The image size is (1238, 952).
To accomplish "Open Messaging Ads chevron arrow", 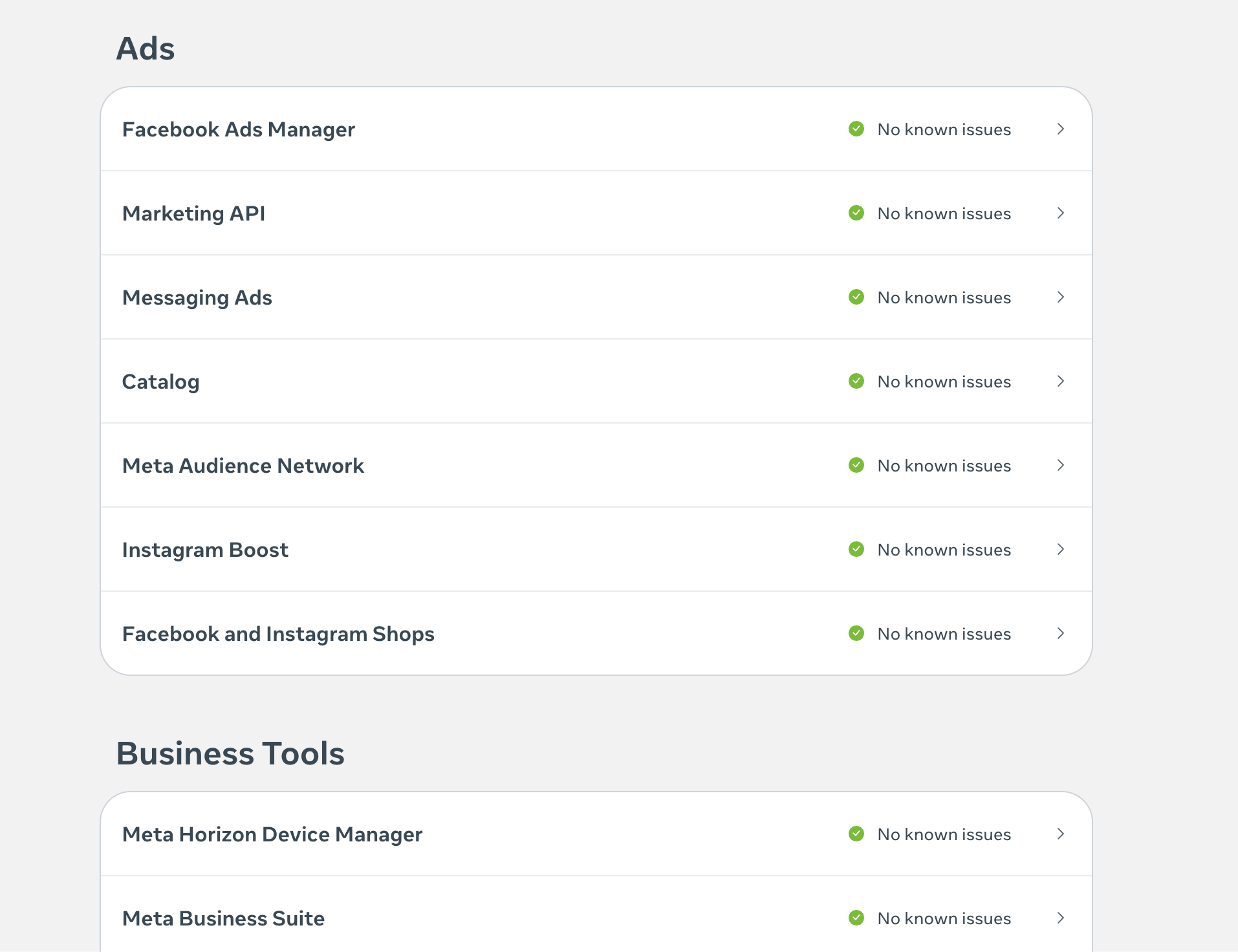I will point(1061,297).
